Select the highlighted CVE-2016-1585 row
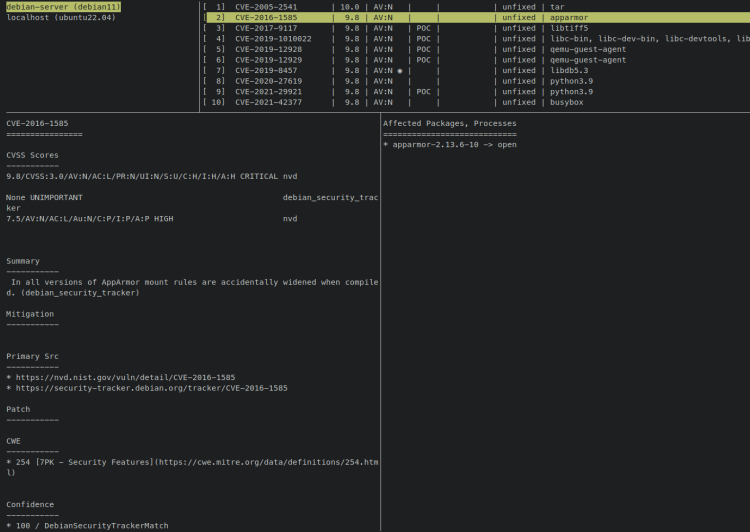Image resolution: width=750 pixels, height=532 pixels. tap(476, 17)
